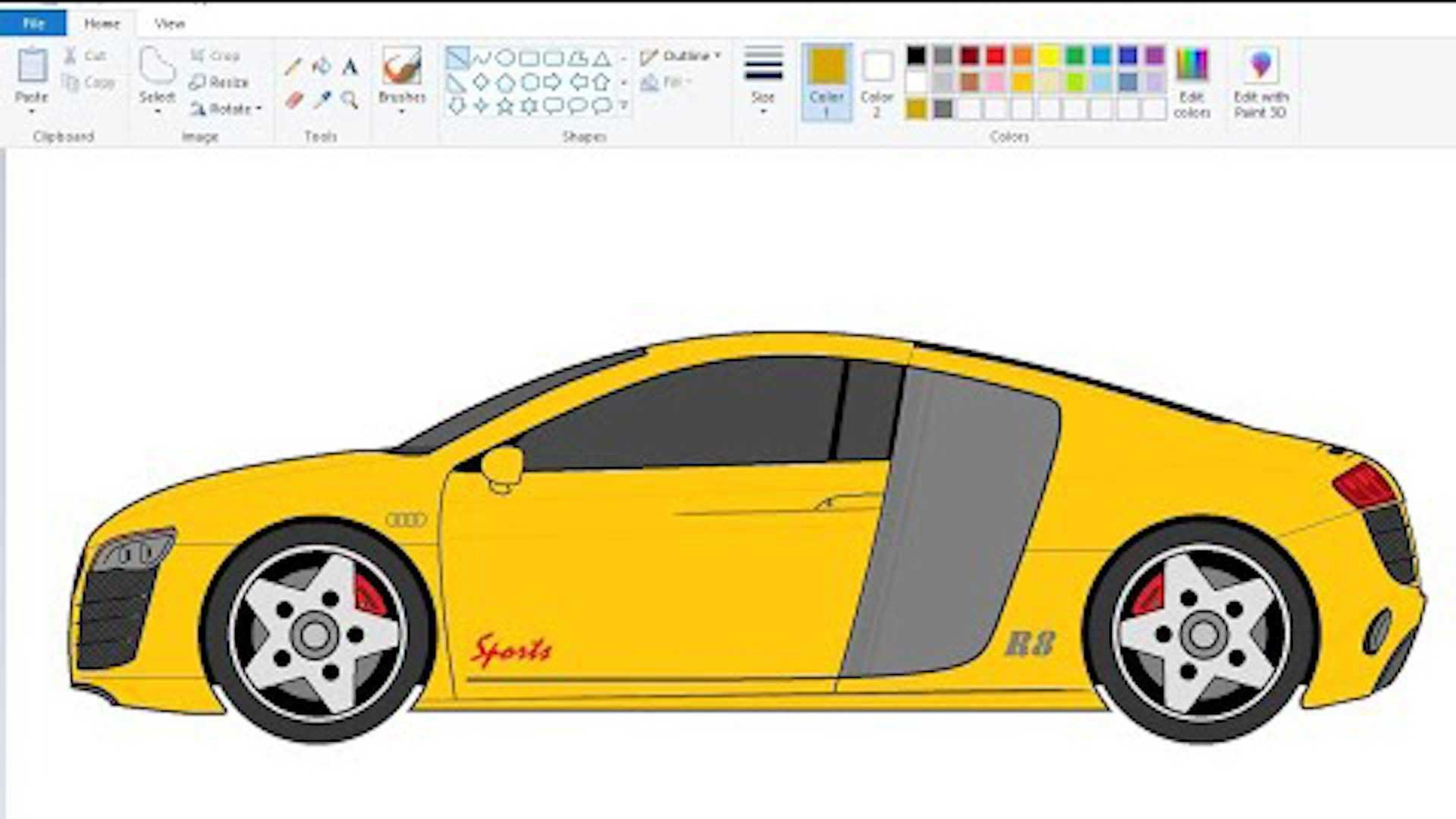Select the Fill with color bucket tool
The width and height of the screenshot is (1456, 819).
pos(322,67)
